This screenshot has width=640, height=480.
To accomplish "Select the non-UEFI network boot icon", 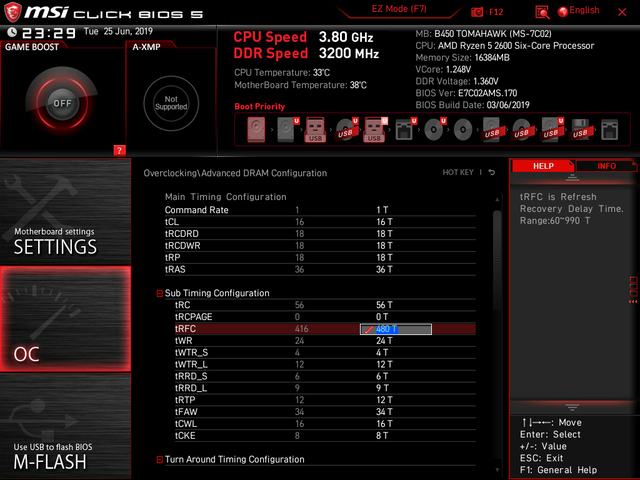I will tap(609, 130).
